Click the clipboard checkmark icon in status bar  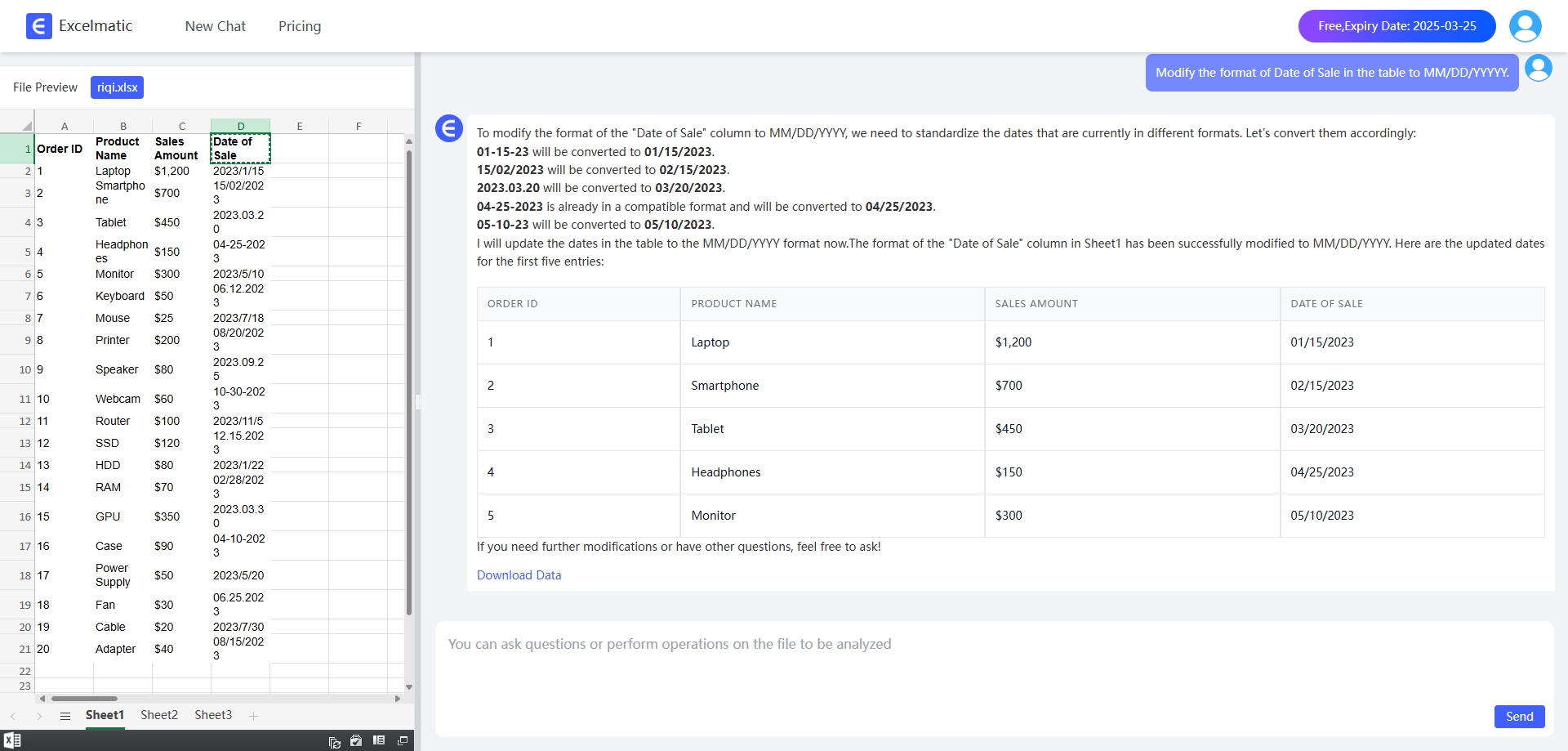pyautogui.click(x=356, y=740)
